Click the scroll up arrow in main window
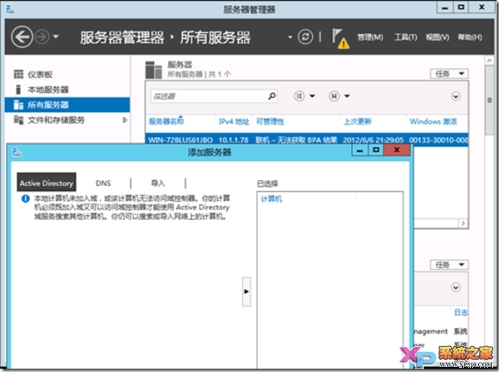The width and height of the screenshot is (499, 372). tap(489, 61)
